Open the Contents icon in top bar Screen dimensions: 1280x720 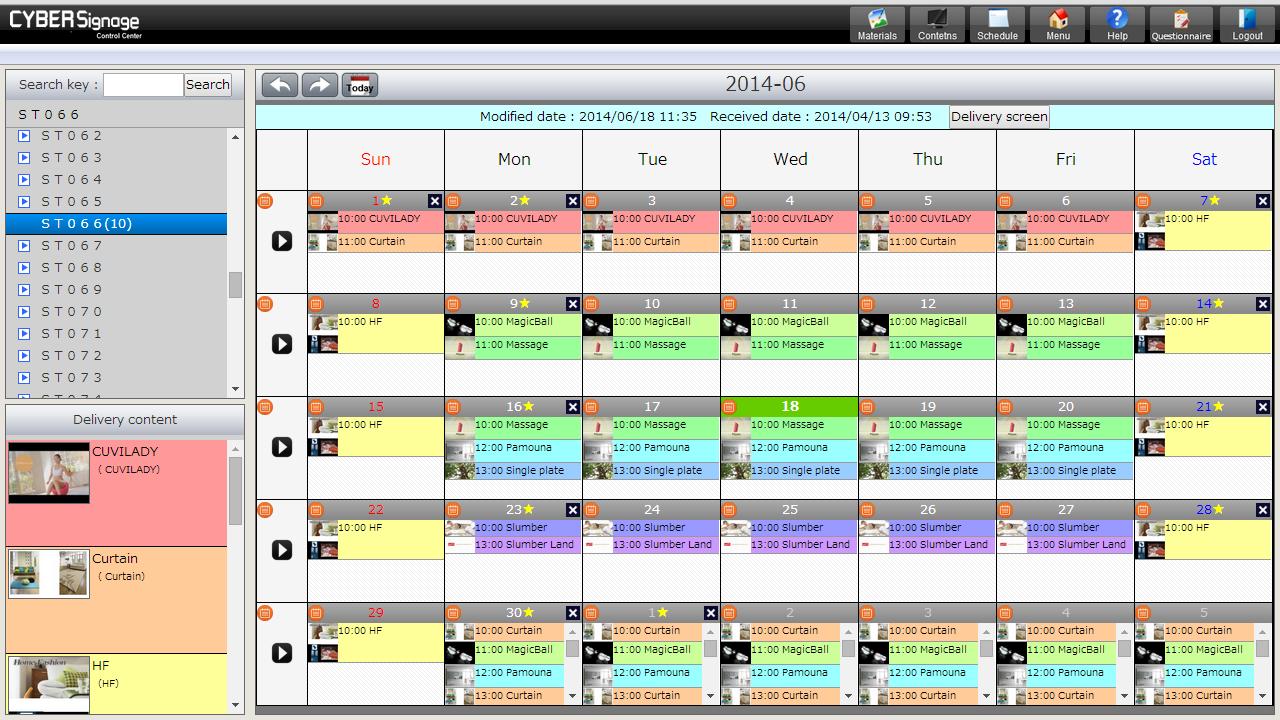pyautogui.click(x=937, y=24)
